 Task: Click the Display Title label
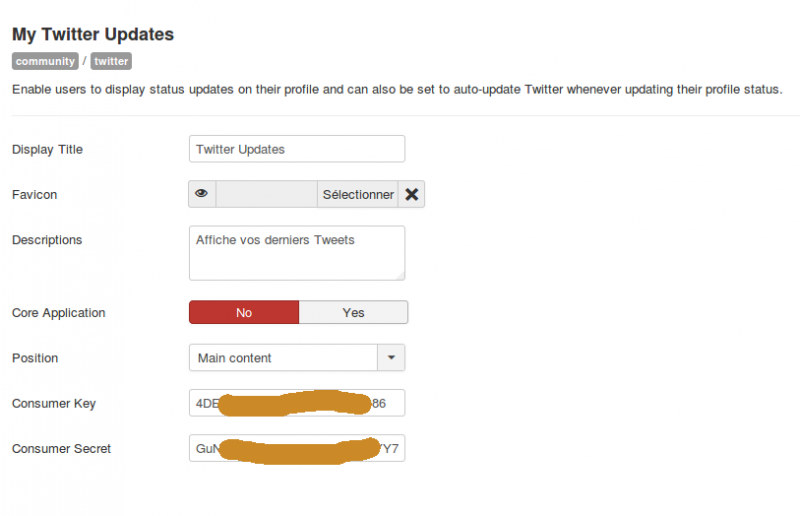click(47, 150)
